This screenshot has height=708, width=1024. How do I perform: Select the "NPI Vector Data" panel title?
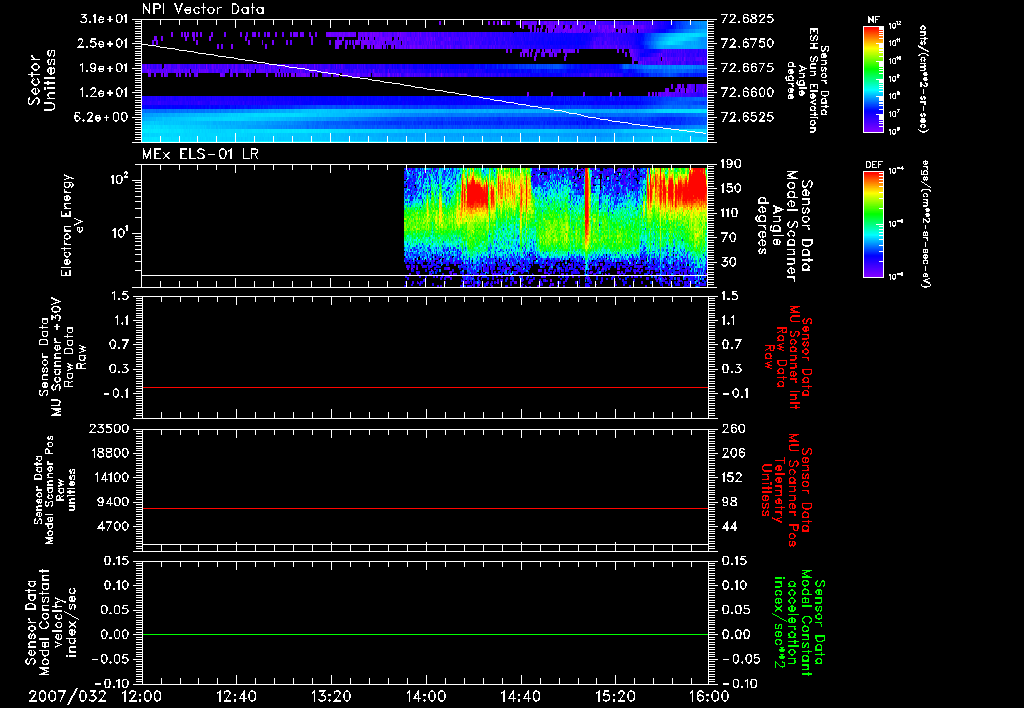pyautogui.click(x=203, y=9)
